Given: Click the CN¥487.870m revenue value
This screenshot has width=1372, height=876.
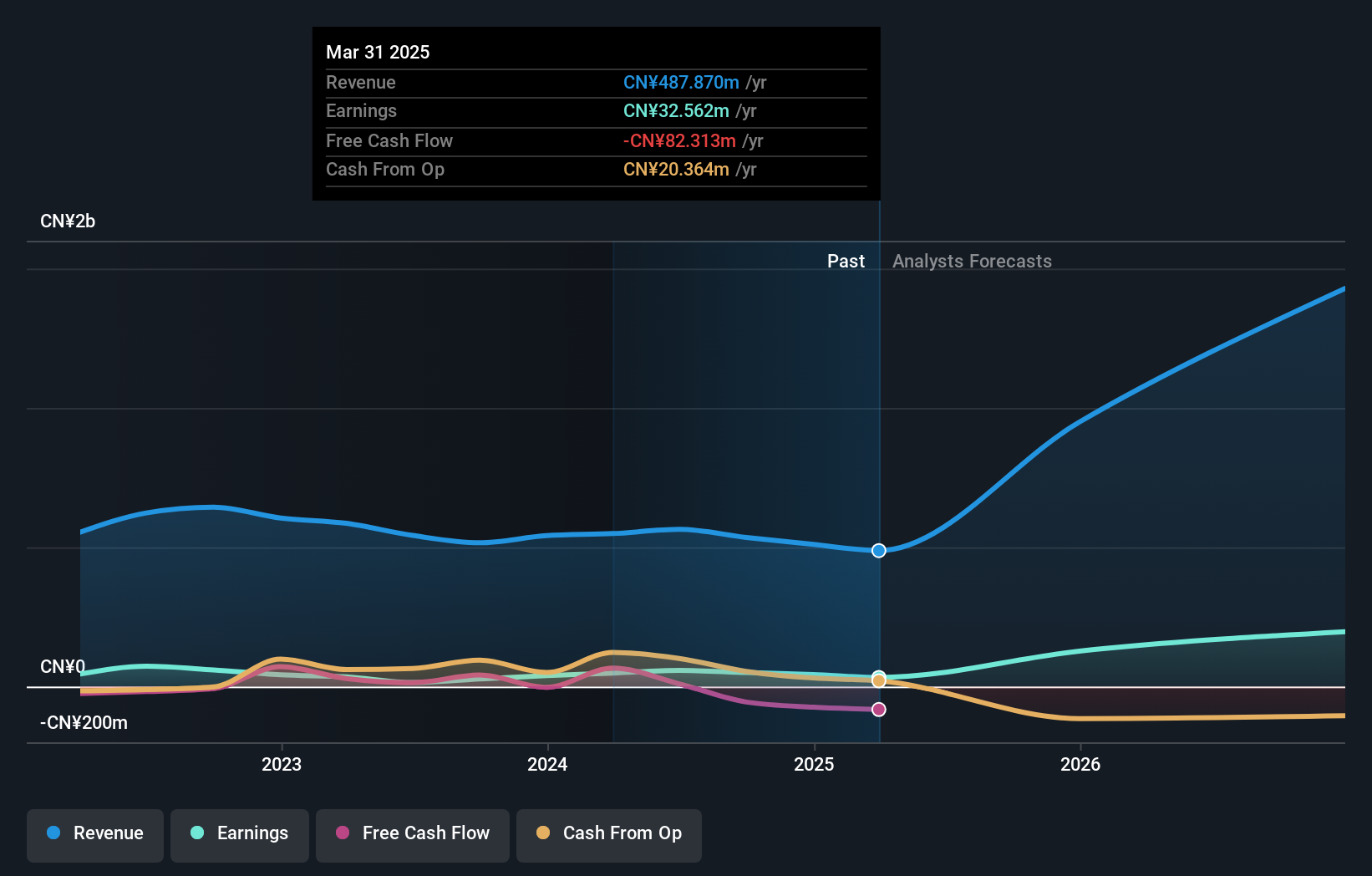Looking at the screenshot, I should [x=681, y=83].
